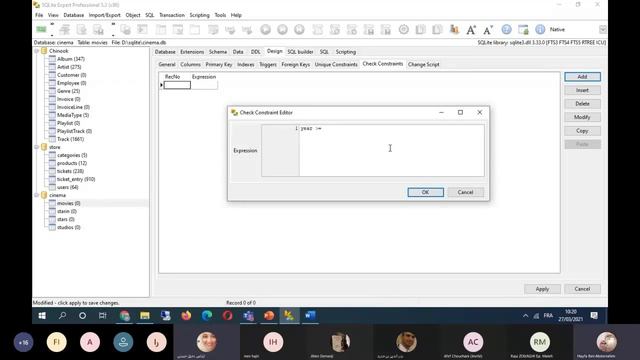The width and height of the screenshot is (640, 360).
Task: Open the File menu
Action: (x=39, y=15)
